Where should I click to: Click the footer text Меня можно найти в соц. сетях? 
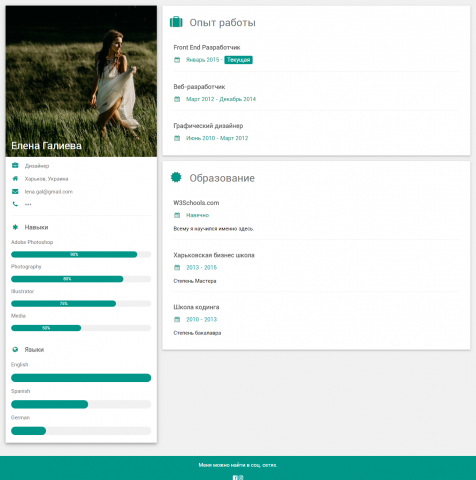click(238, 465)
